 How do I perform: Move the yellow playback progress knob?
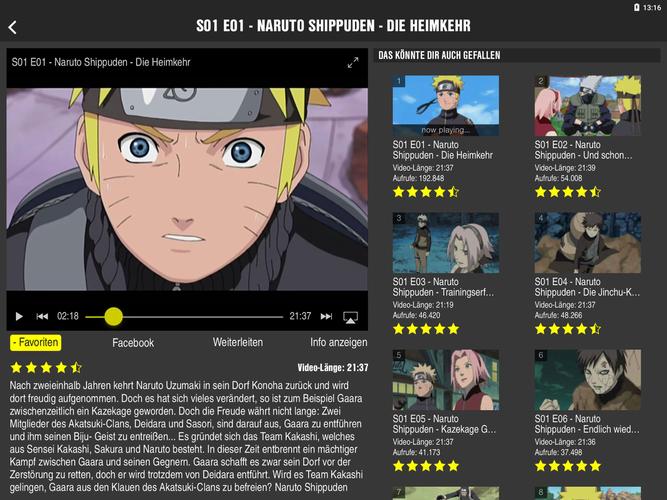114,317
